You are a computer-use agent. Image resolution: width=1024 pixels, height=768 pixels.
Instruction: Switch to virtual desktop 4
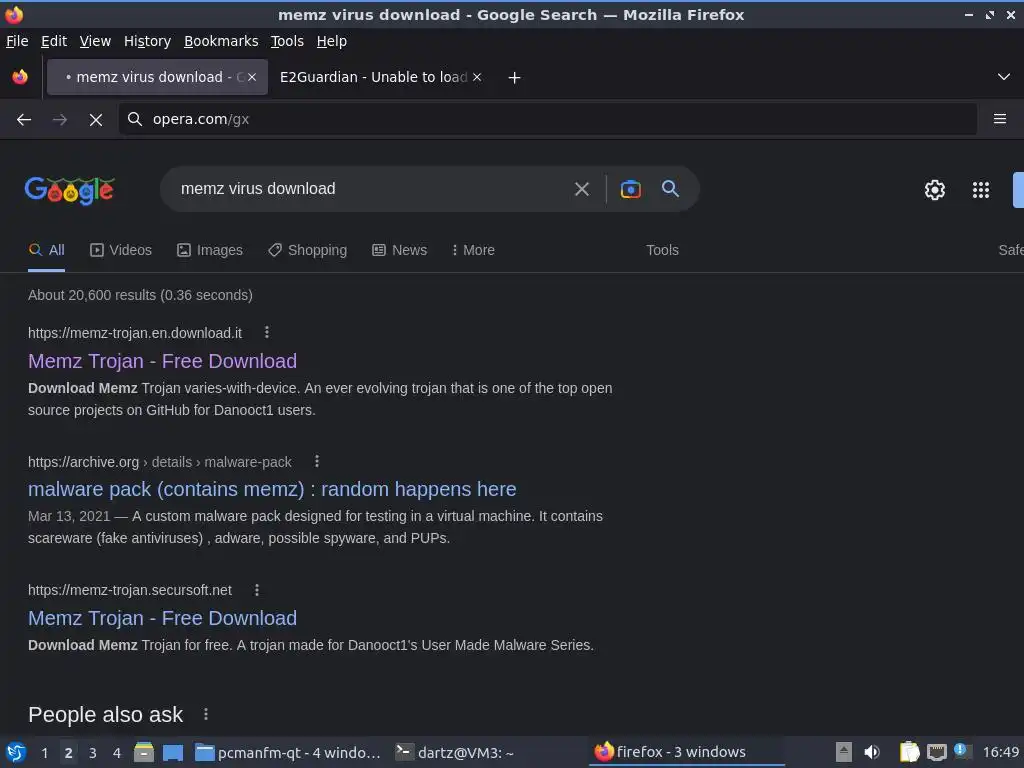tap(117, 752)
